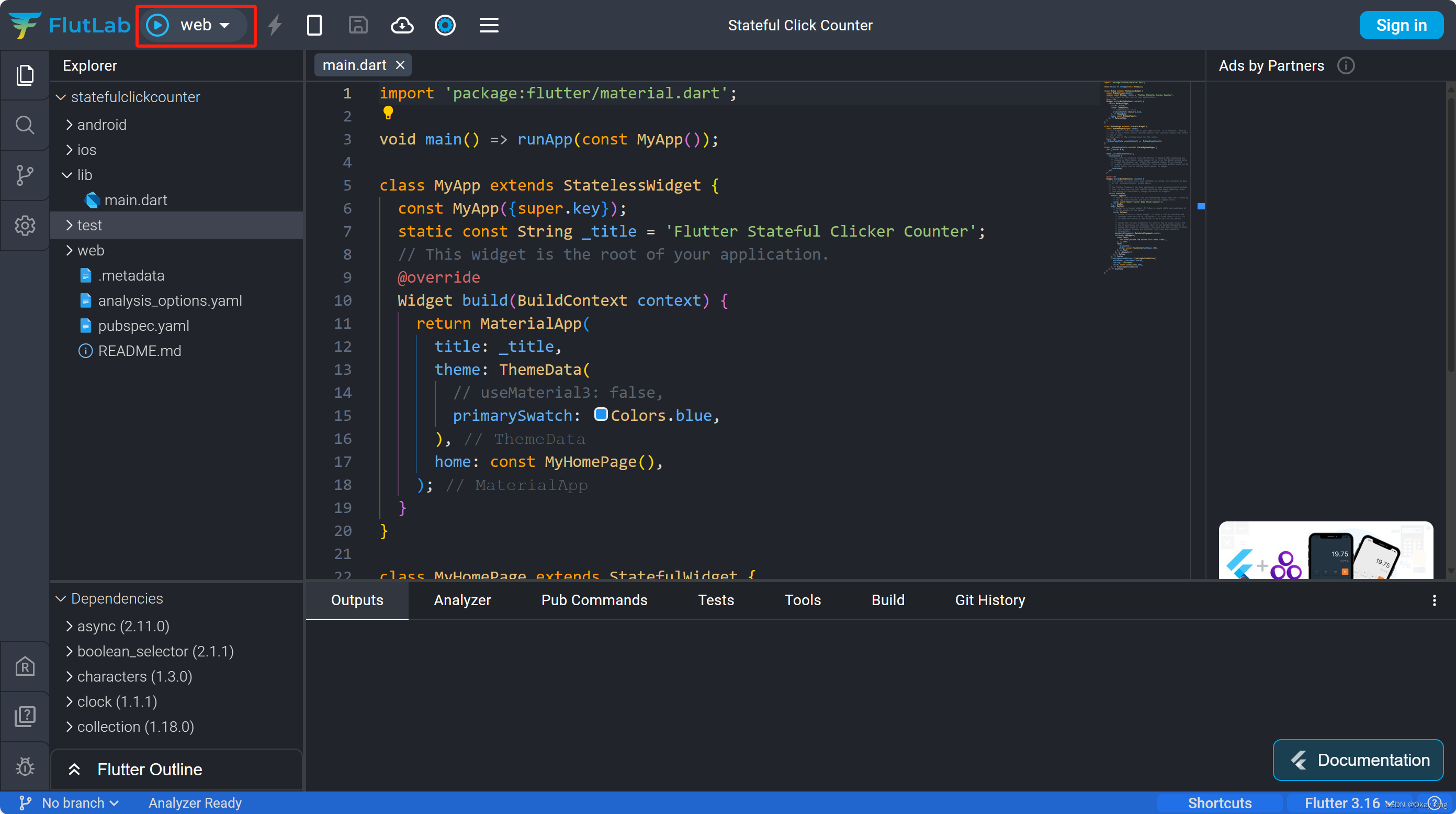
Task: Open the search panel in the sidebar
Action: (x=25, y=125)
